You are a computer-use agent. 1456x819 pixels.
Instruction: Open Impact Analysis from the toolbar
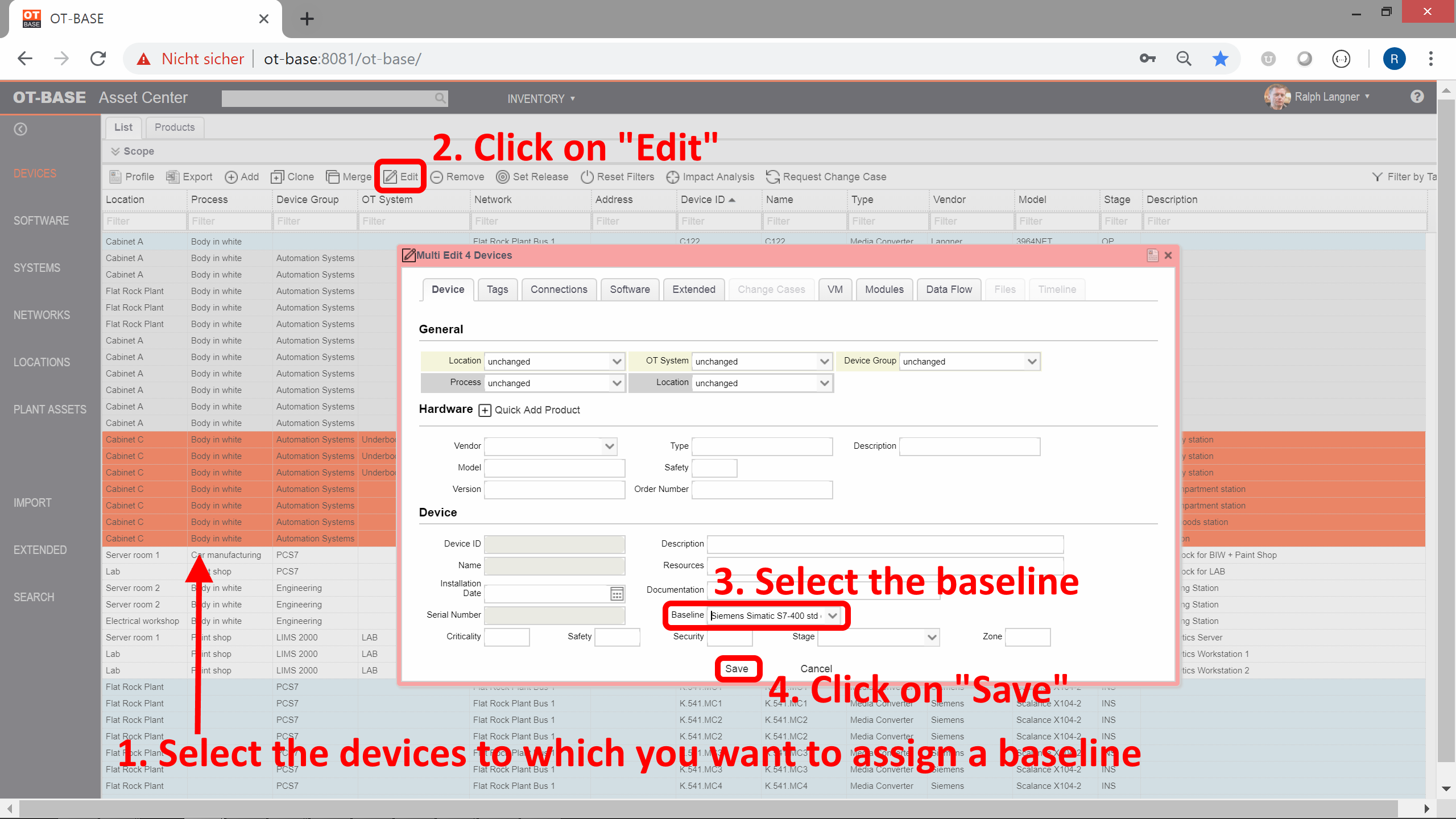coord(710,177)
